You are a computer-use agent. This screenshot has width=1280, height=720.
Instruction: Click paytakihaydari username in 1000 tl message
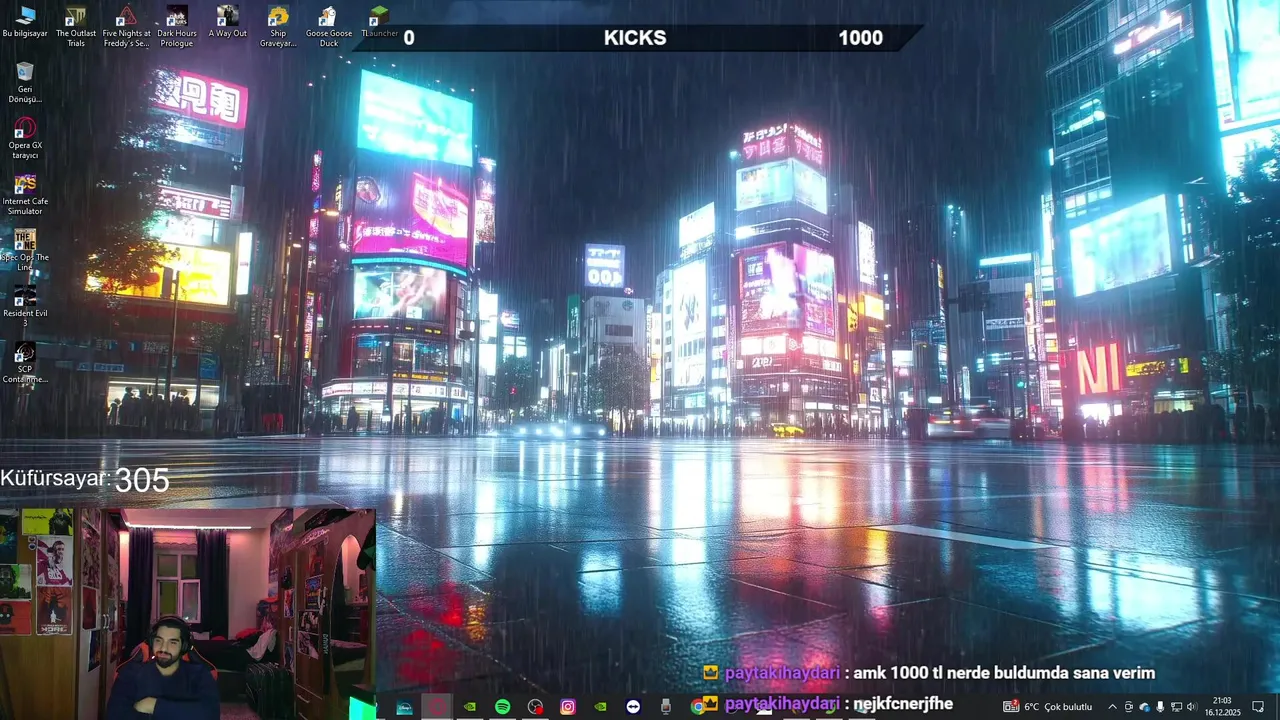pyautogui.click(x=782, y=673)
